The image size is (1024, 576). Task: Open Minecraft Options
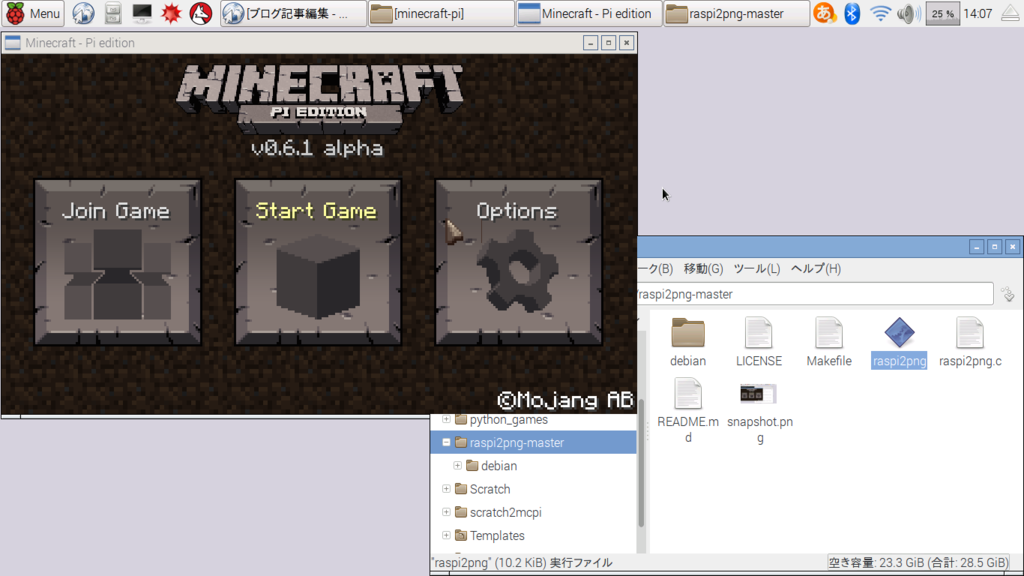(x=519, y=263)
